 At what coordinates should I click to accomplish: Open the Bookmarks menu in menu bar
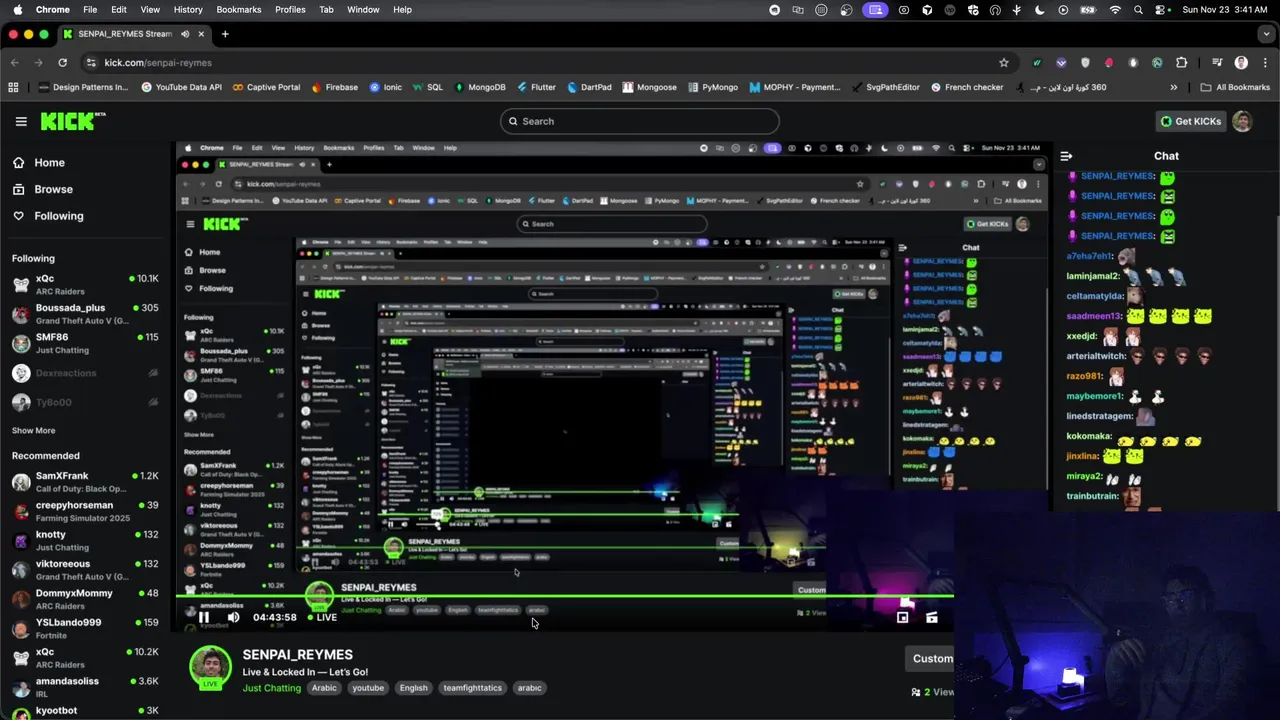coord(238,9)
